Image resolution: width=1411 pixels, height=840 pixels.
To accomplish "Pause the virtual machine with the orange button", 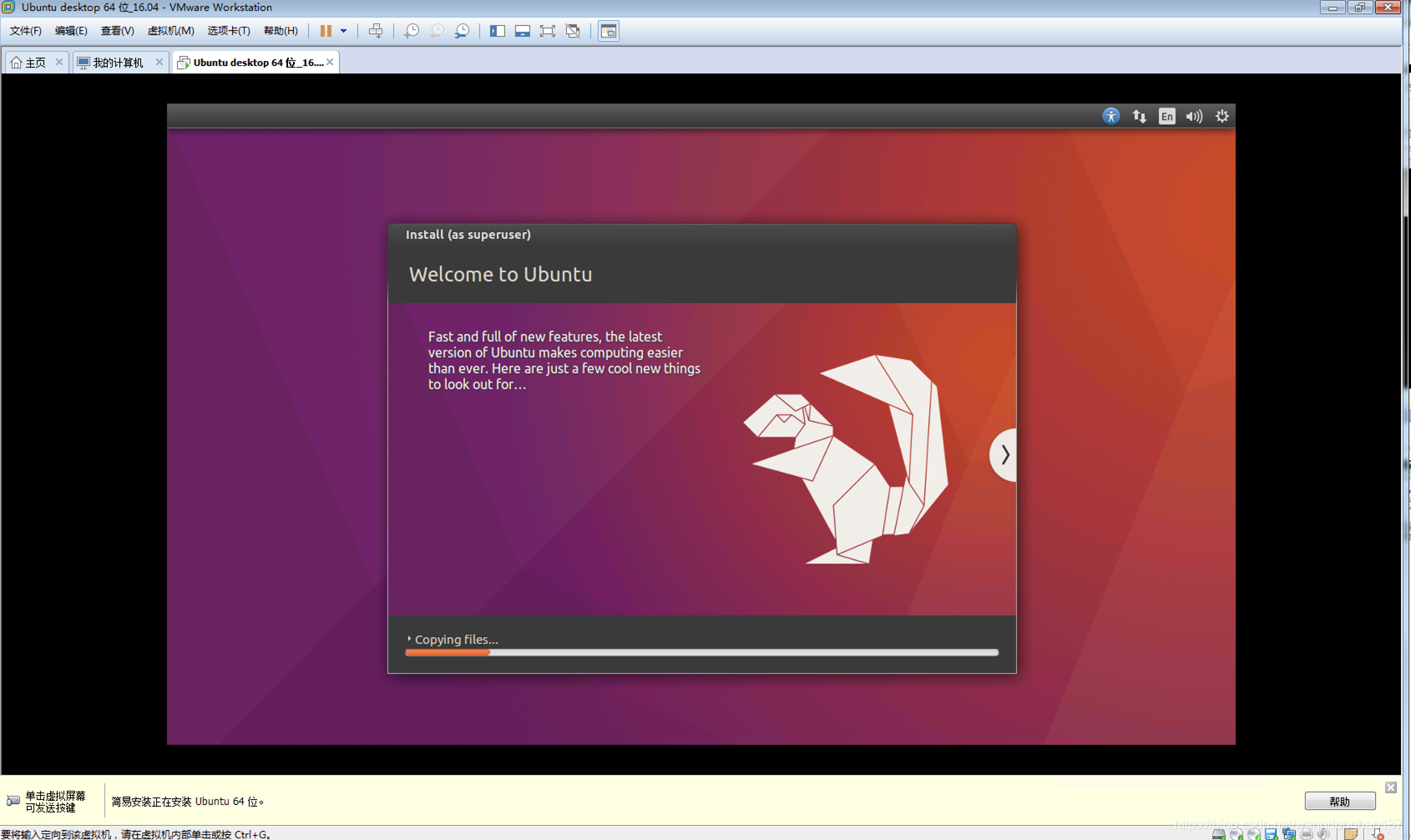I will point(326,31).
